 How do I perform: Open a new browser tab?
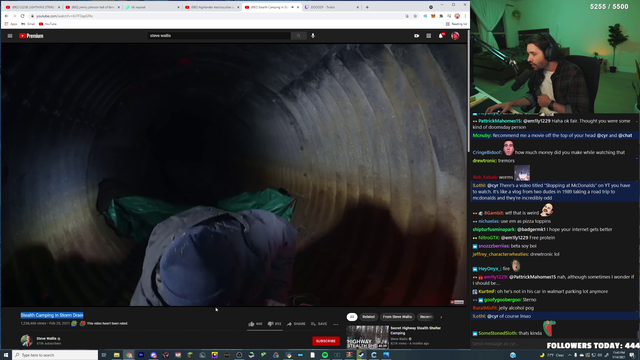coord(367,7)
